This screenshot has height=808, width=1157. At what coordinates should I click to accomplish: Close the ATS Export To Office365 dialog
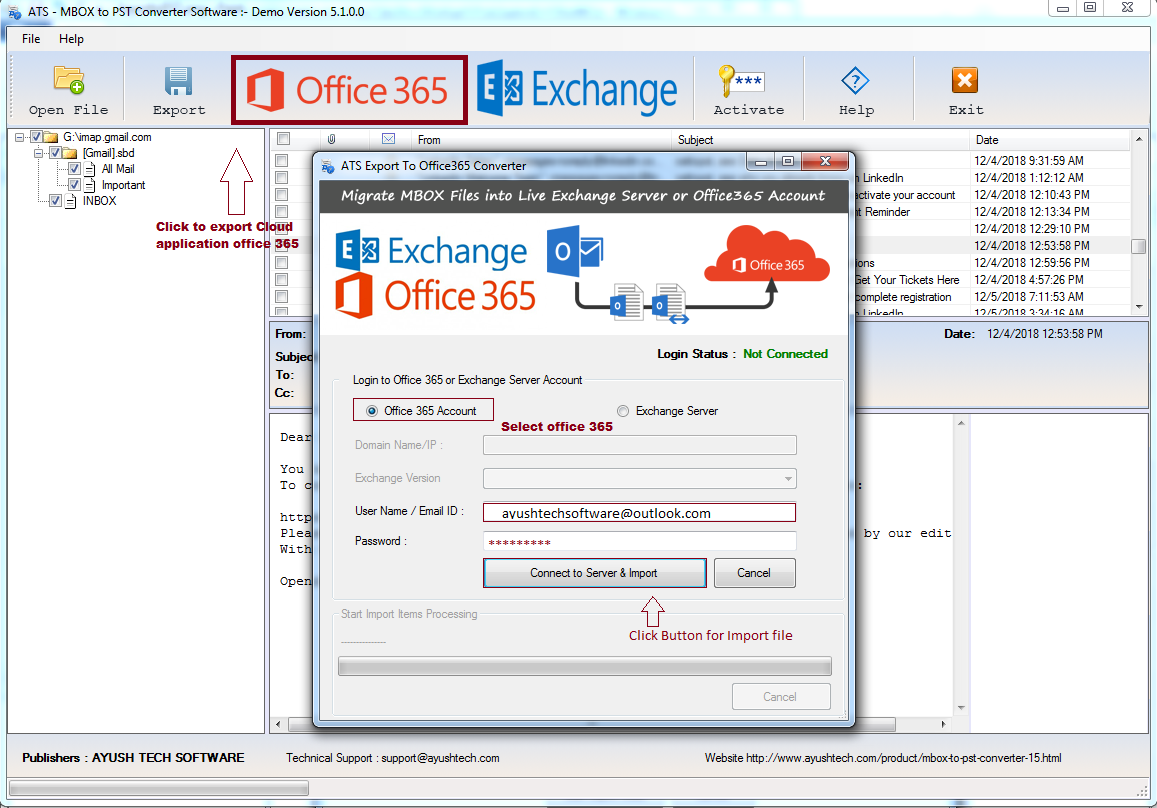[826, 161]
